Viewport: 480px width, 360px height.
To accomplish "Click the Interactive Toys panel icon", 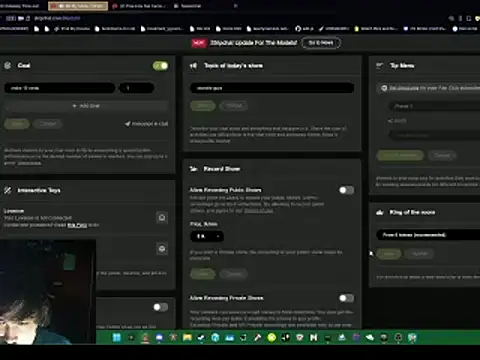I will pos(7,190).
